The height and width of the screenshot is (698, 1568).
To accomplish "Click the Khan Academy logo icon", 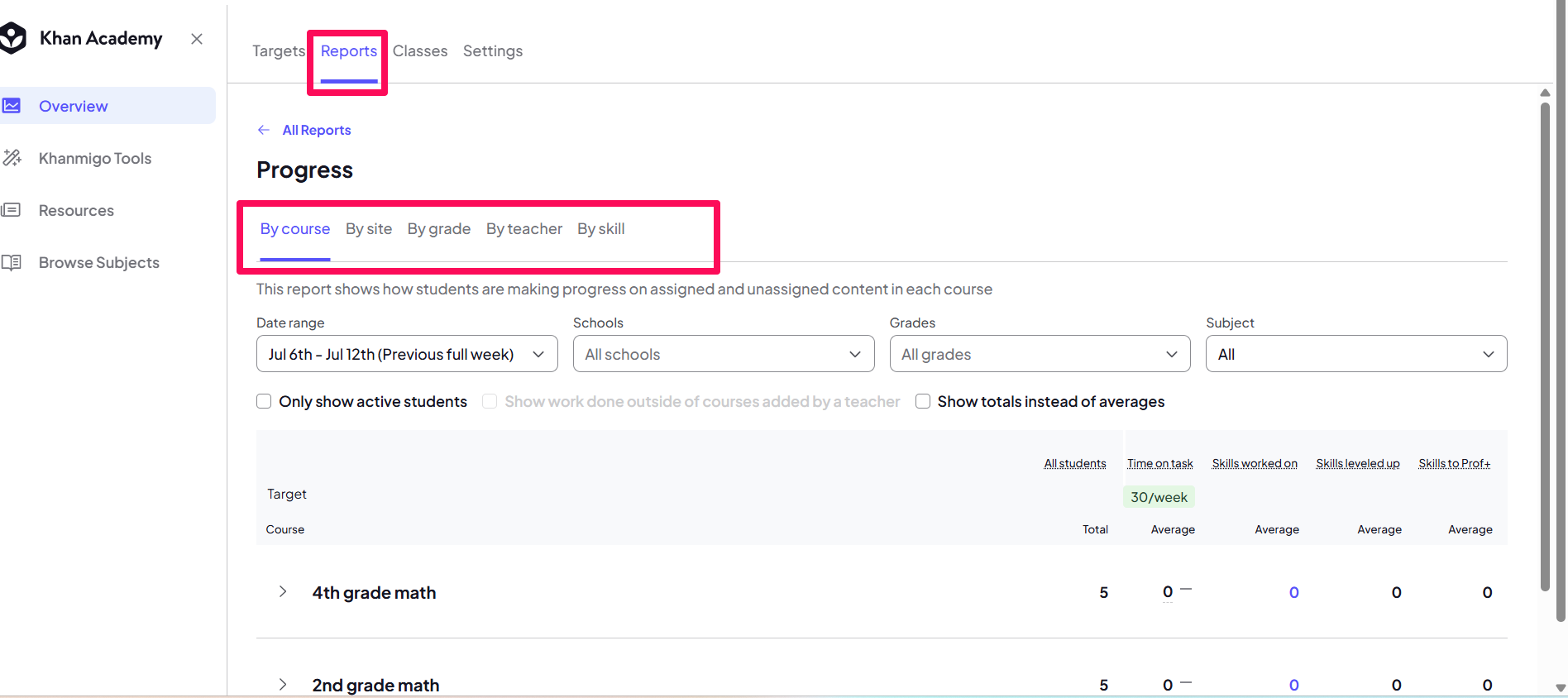I will click(x=13, y=38).
